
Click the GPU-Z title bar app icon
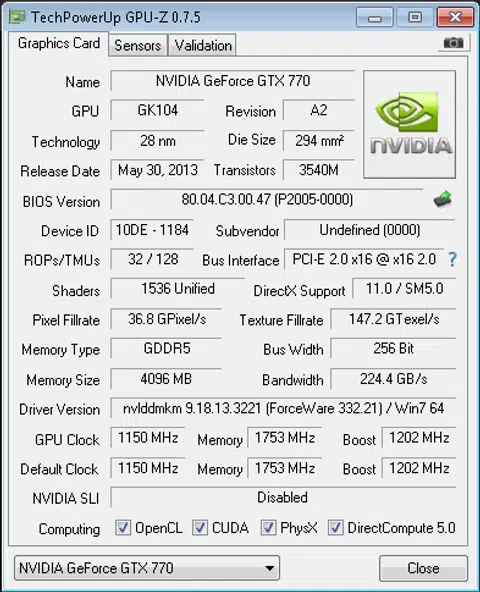17,17
